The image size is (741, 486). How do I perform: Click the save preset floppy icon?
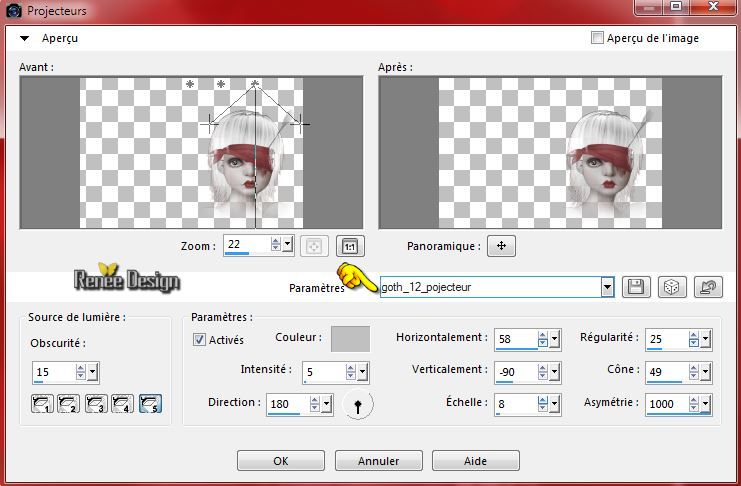636,287
